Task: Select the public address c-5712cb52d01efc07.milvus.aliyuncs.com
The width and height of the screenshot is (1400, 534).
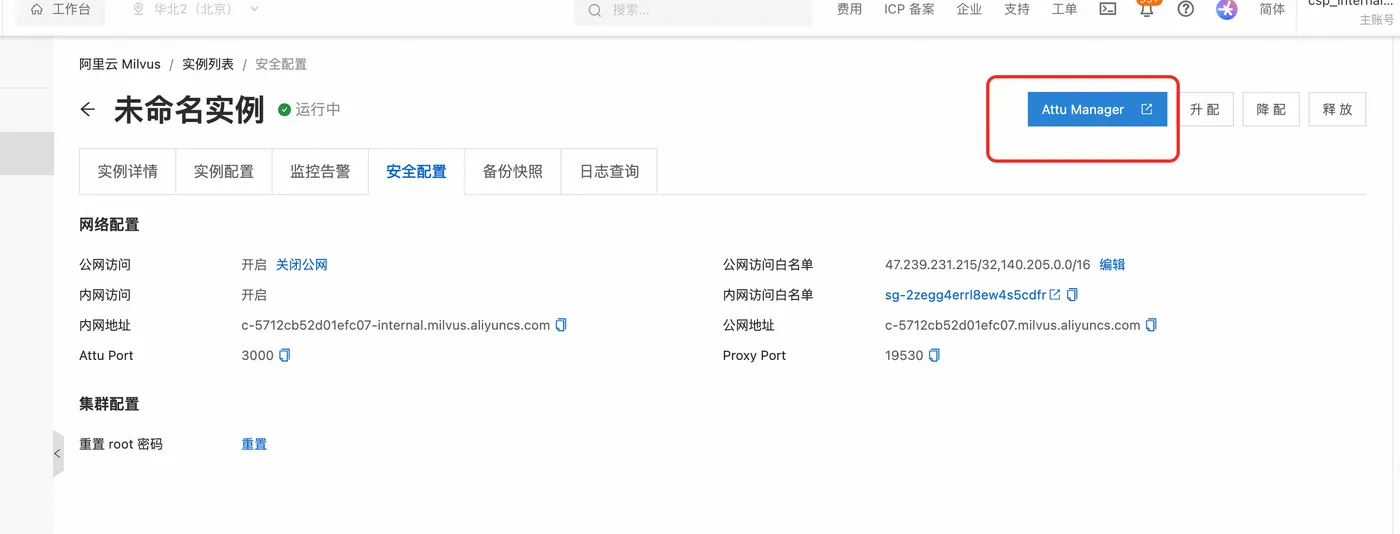Action: [1013, 325]
